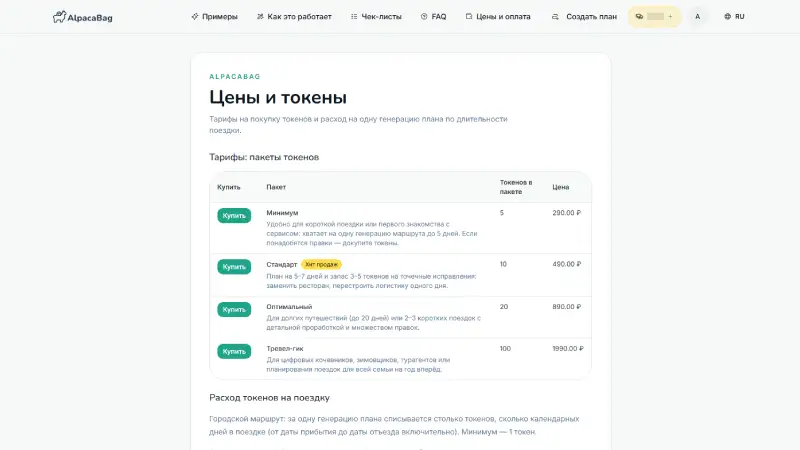The image size is (800, 450).
Task: Buy the Стандарт token package
Action: (234, 267)
